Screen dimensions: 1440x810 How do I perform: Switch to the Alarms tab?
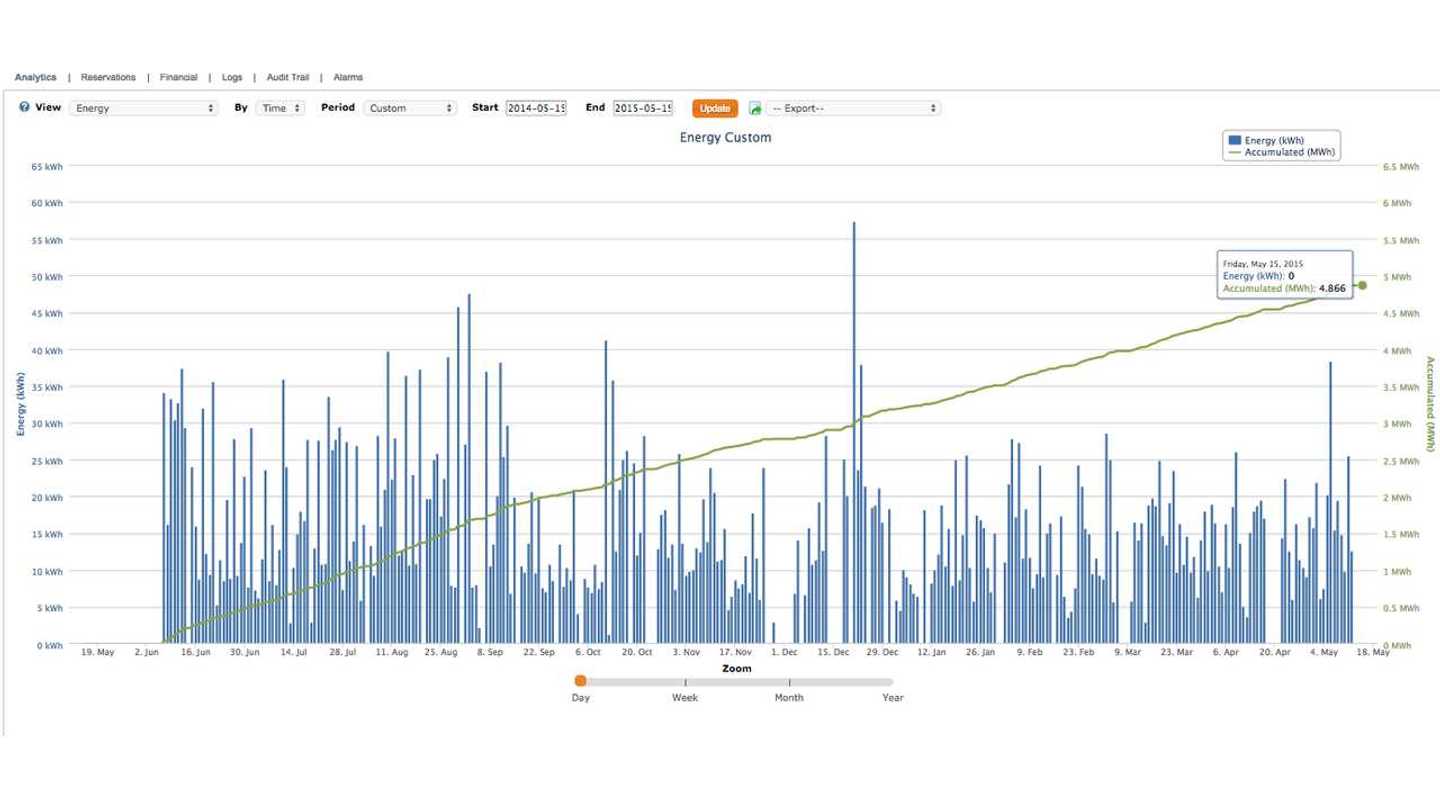coord(348,77)
